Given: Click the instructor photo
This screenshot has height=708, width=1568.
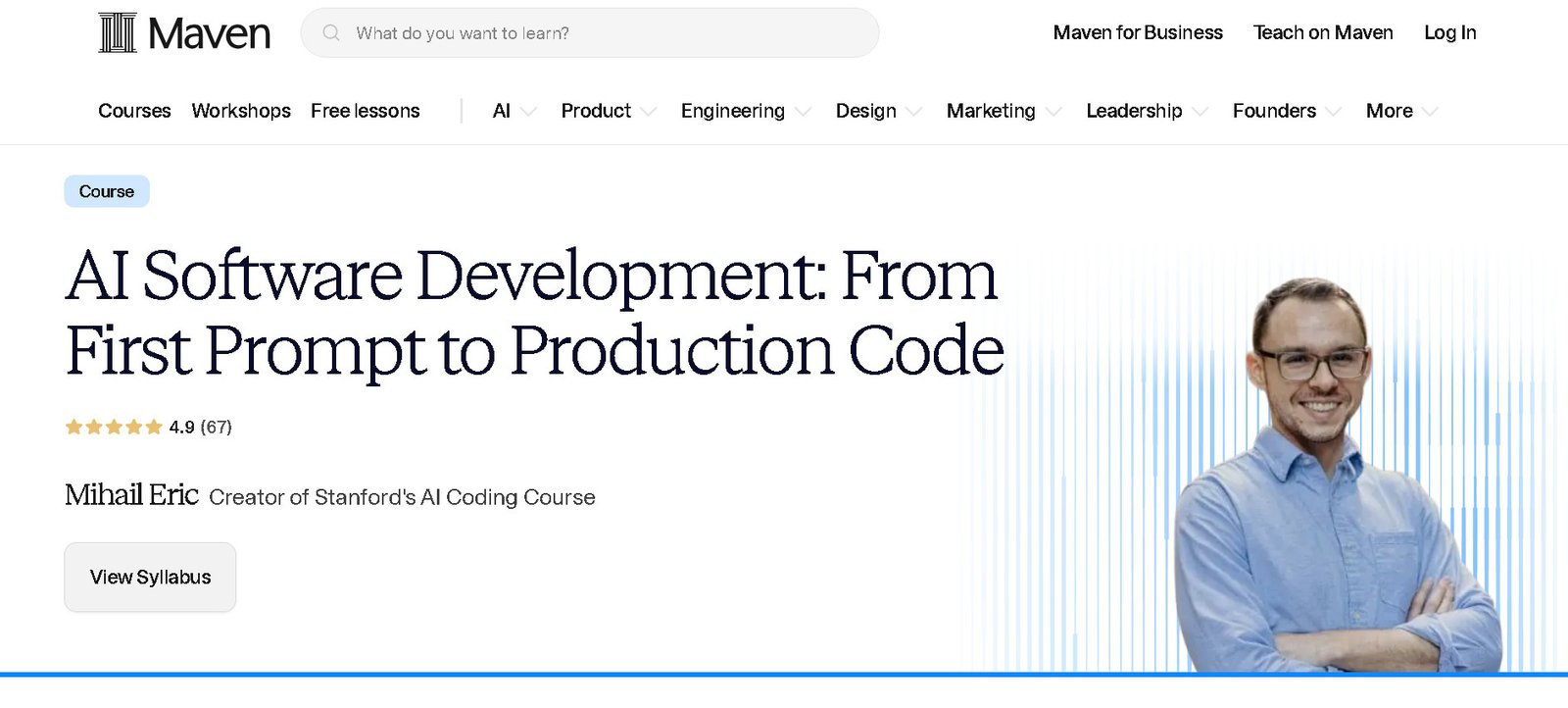Looking at the screenshot, I should [1338, 476].
